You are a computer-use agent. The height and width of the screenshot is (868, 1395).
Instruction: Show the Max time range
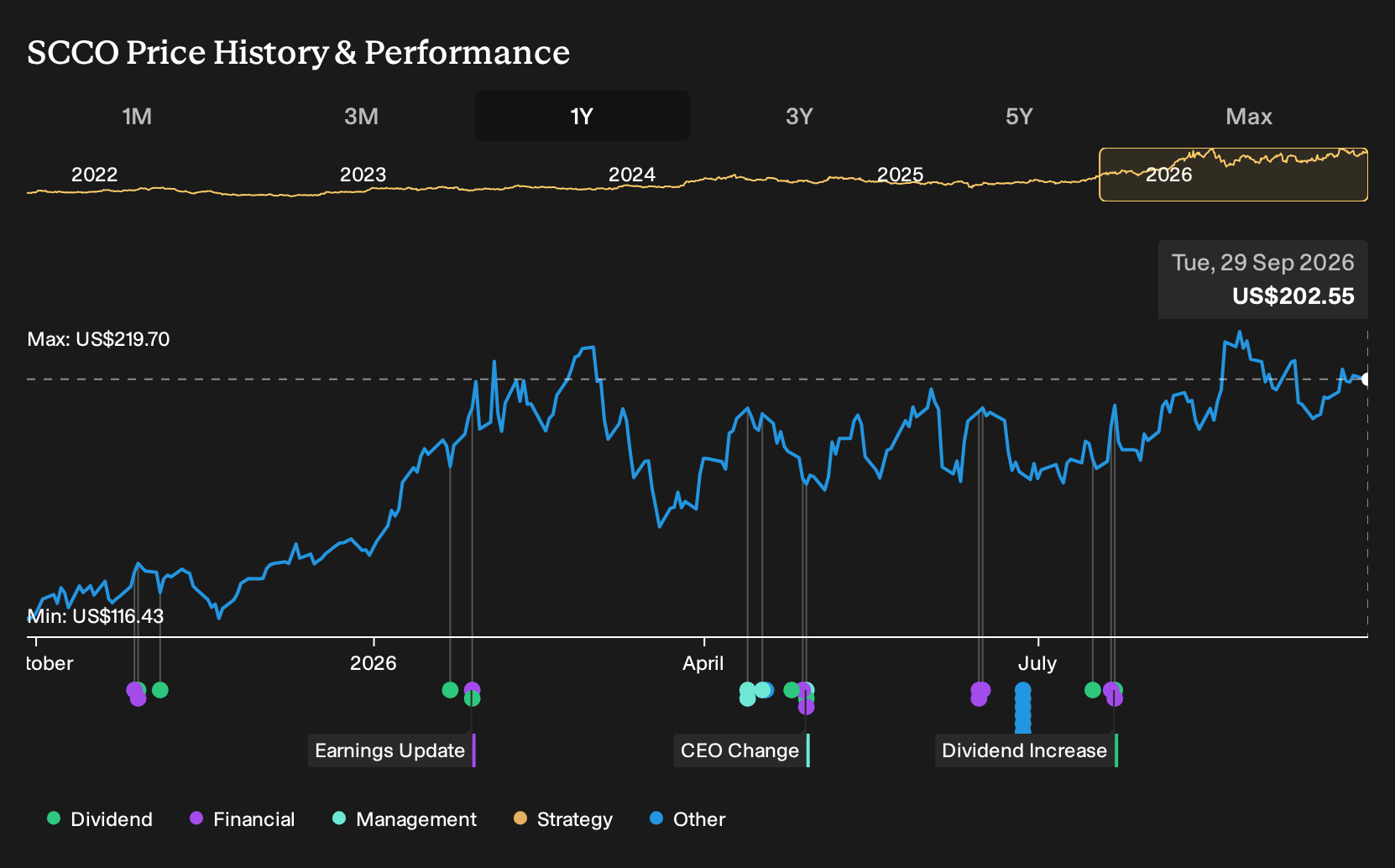1249,116
